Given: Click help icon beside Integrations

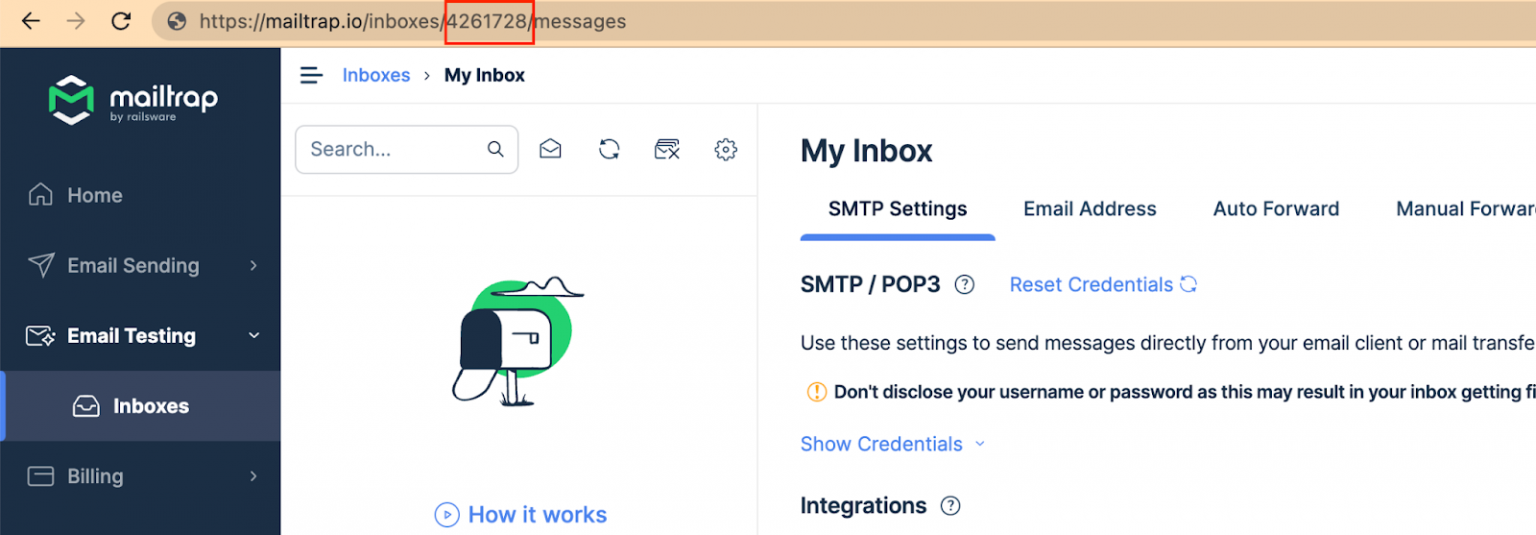Looking at the screenshot, I should [x=950, y=506].
